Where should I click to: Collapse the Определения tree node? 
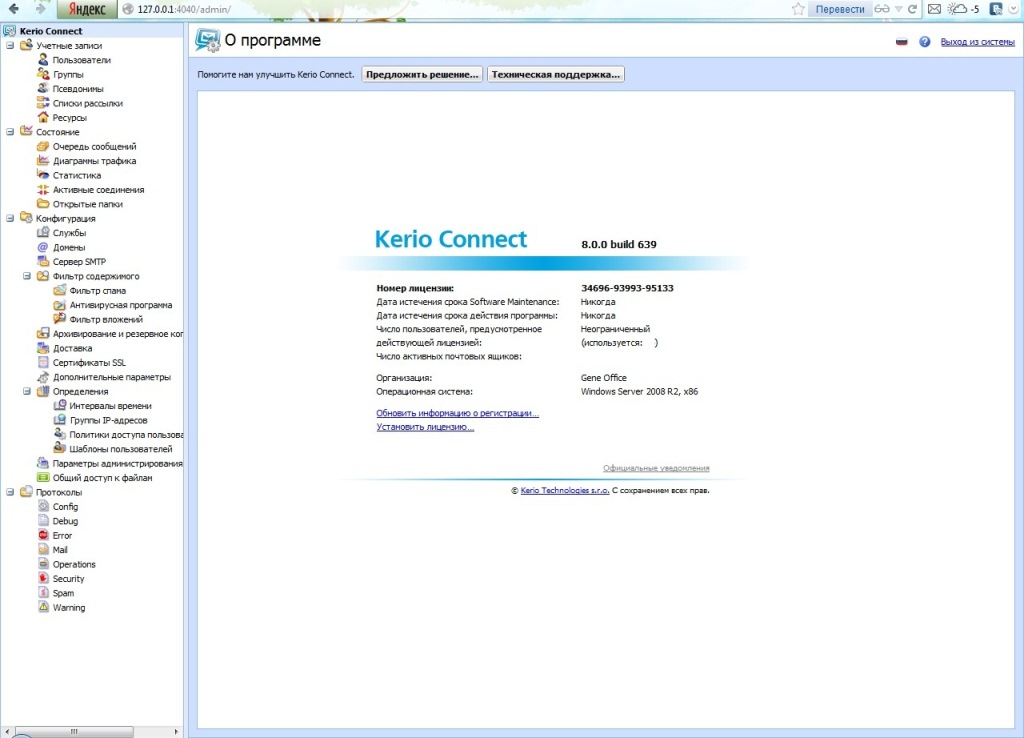click(x=27, y=391)
